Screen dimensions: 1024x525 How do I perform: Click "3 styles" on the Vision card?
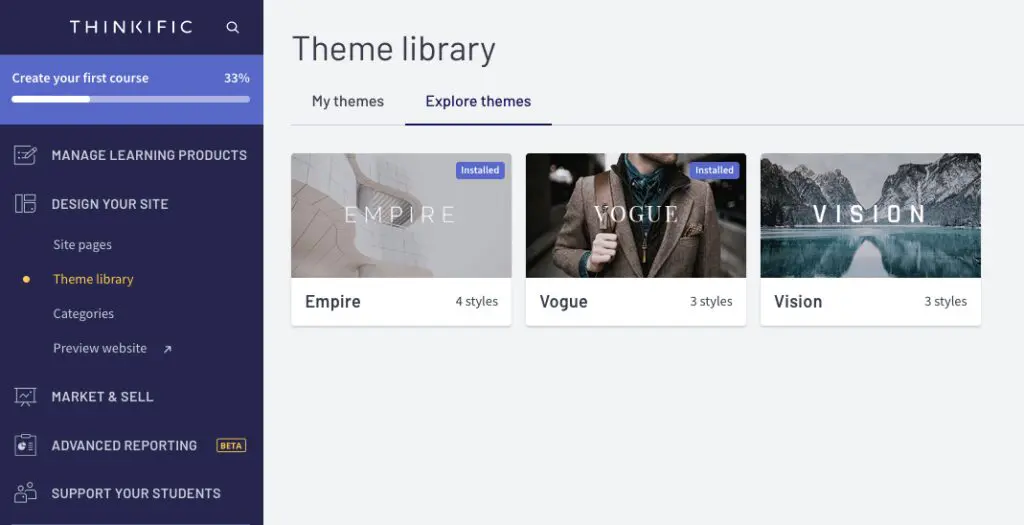[x=946, y=302]
